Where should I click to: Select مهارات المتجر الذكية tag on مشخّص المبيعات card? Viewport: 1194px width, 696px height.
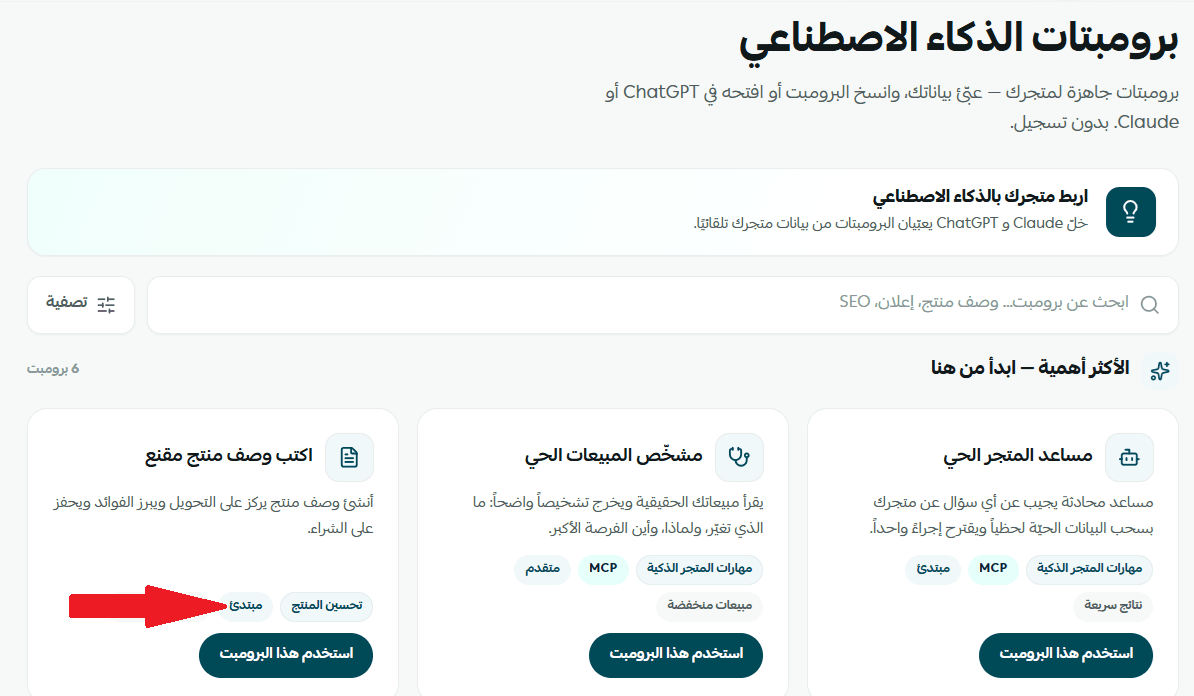click(699, 569)
